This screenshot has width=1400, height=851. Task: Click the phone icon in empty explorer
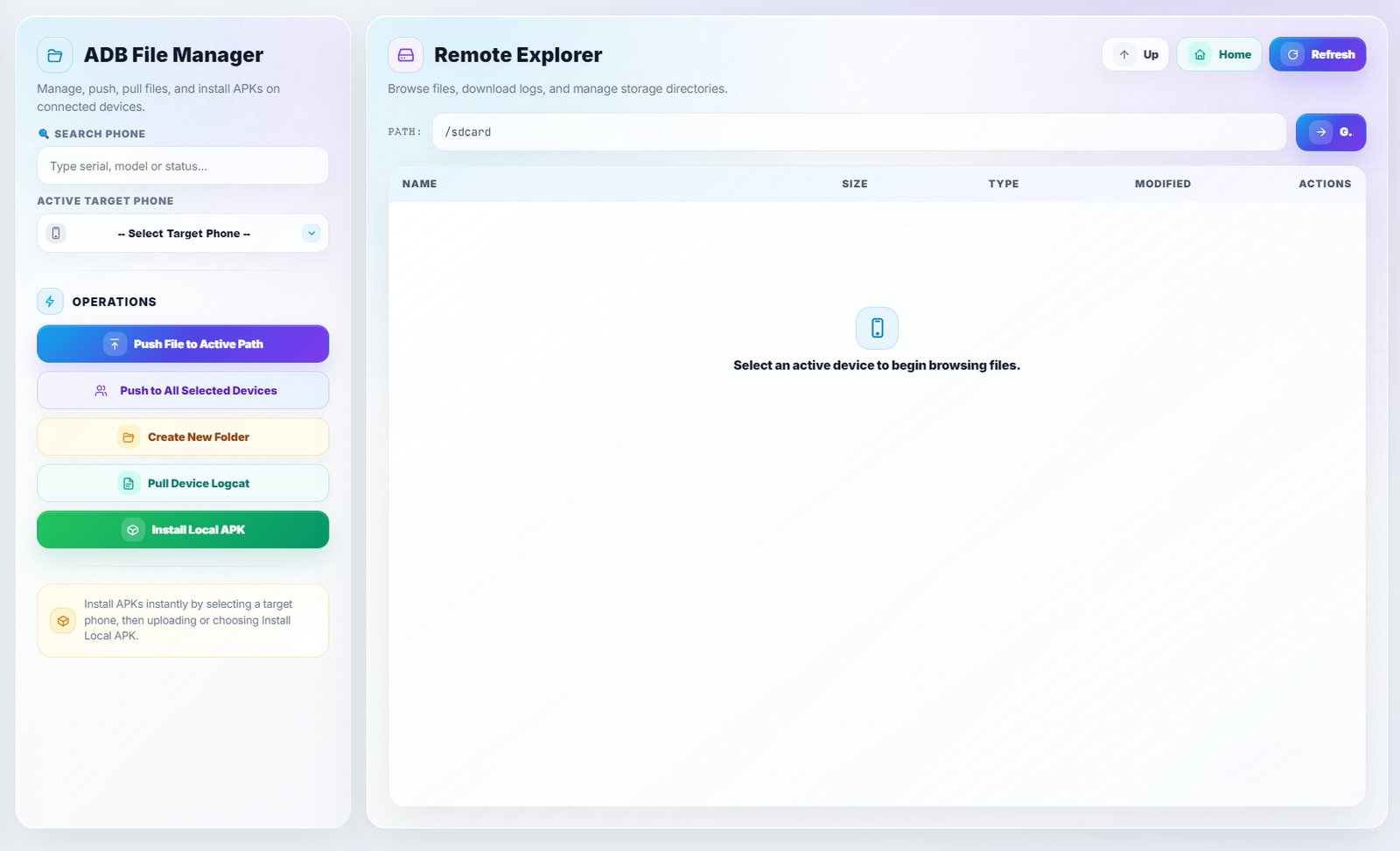pyautogui.click(x=877, y=328)
